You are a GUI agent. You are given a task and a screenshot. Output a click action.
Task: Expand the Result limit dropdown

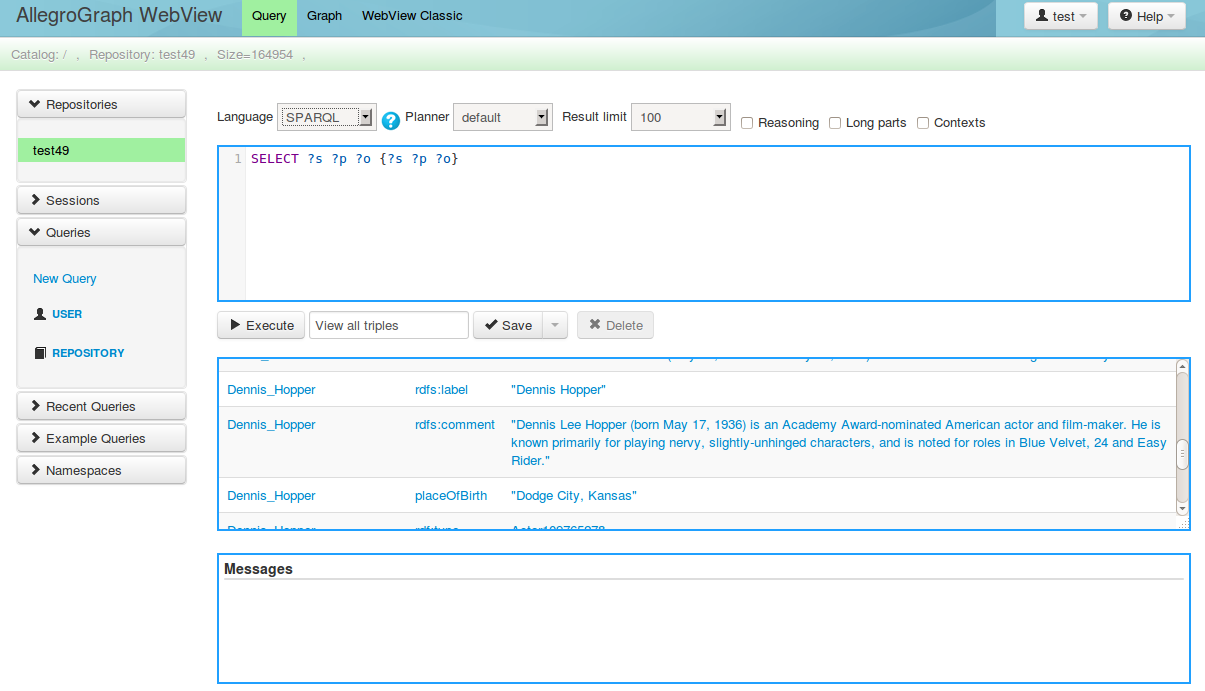[x=680, y=117]
